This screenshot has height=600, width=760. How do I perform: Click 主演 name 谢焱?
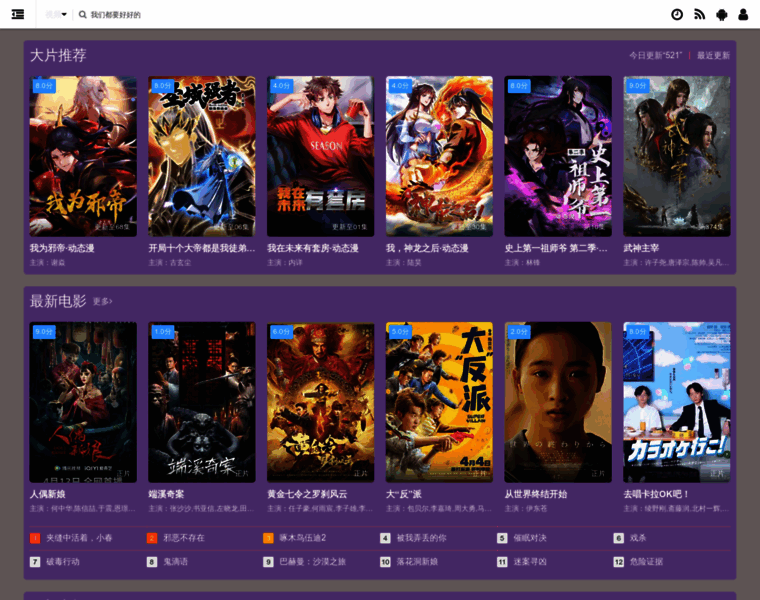tap(58, 263)
